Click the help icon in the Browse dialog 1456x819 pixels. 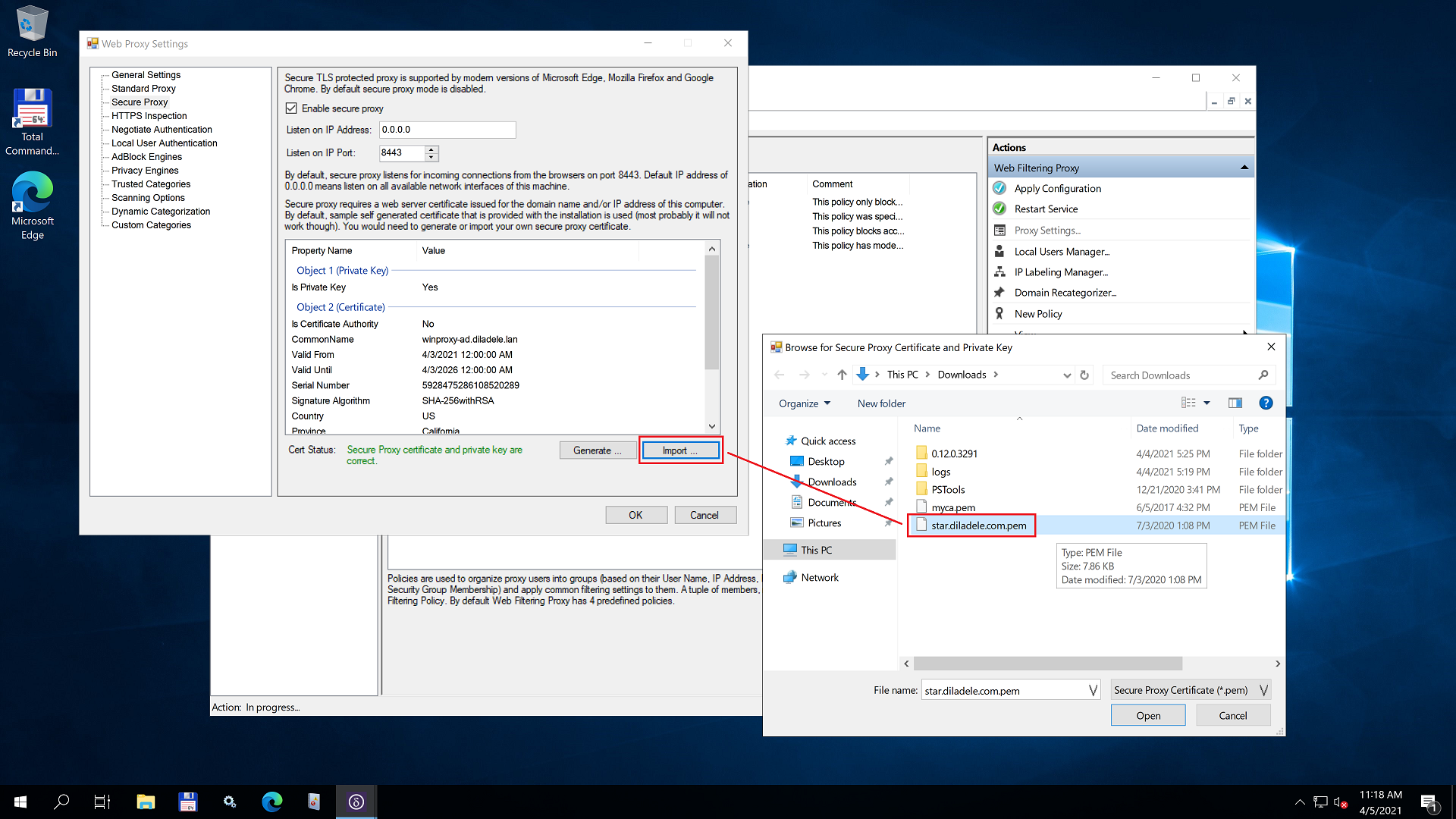pos(1266,403)
